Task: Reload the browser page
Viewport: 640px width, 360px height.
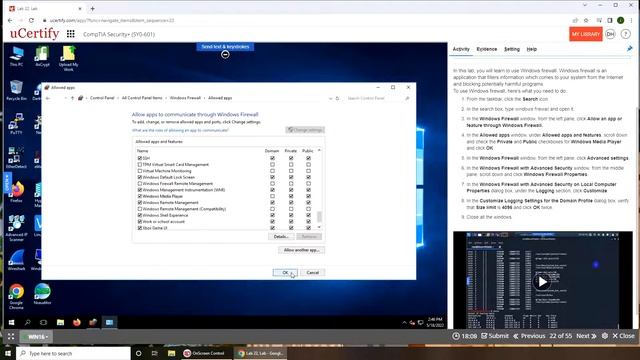Action: tap(31, 20)
